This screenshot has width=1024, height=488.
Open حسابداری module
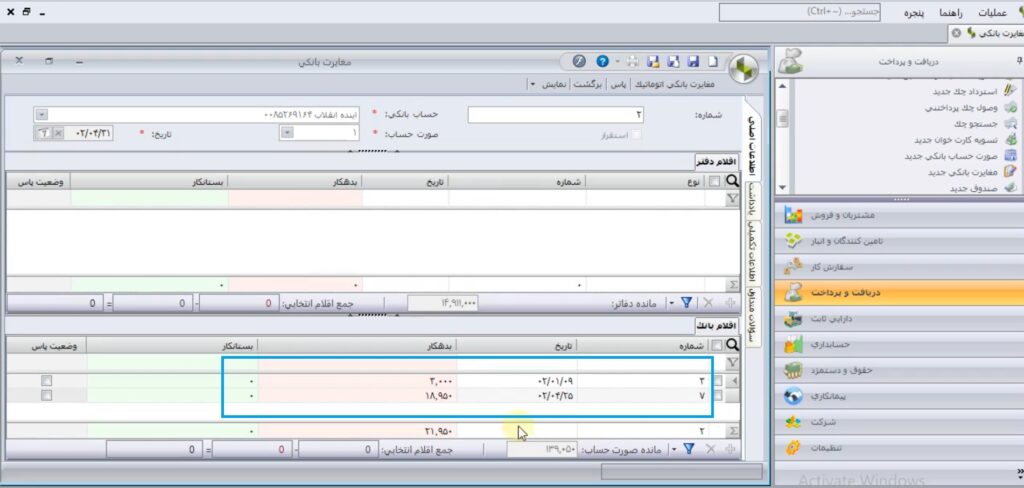pyautogui.click(x=900, y=344)
